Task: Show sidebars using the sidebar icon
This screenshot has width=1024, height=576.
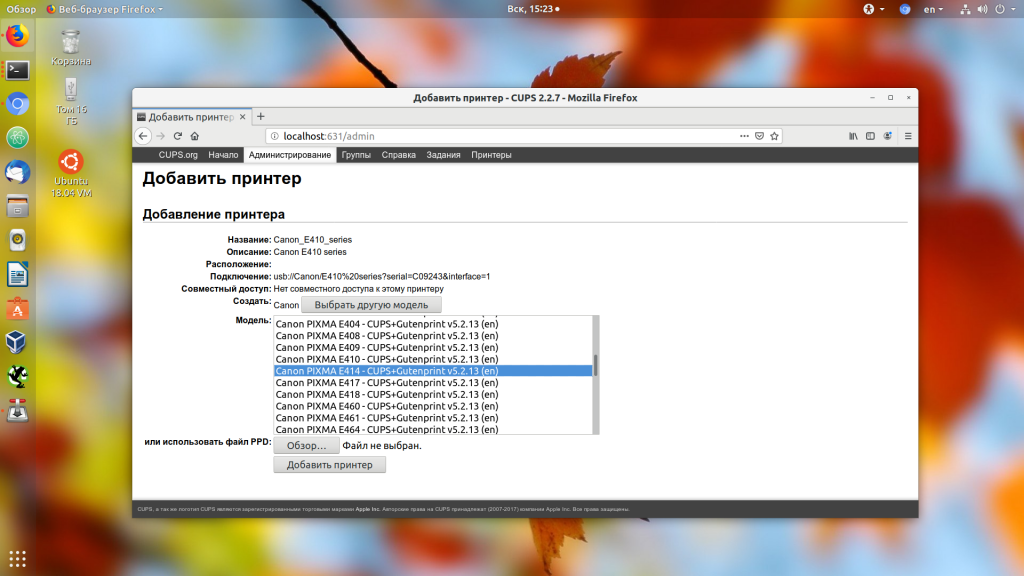Action: coord(871,136)
